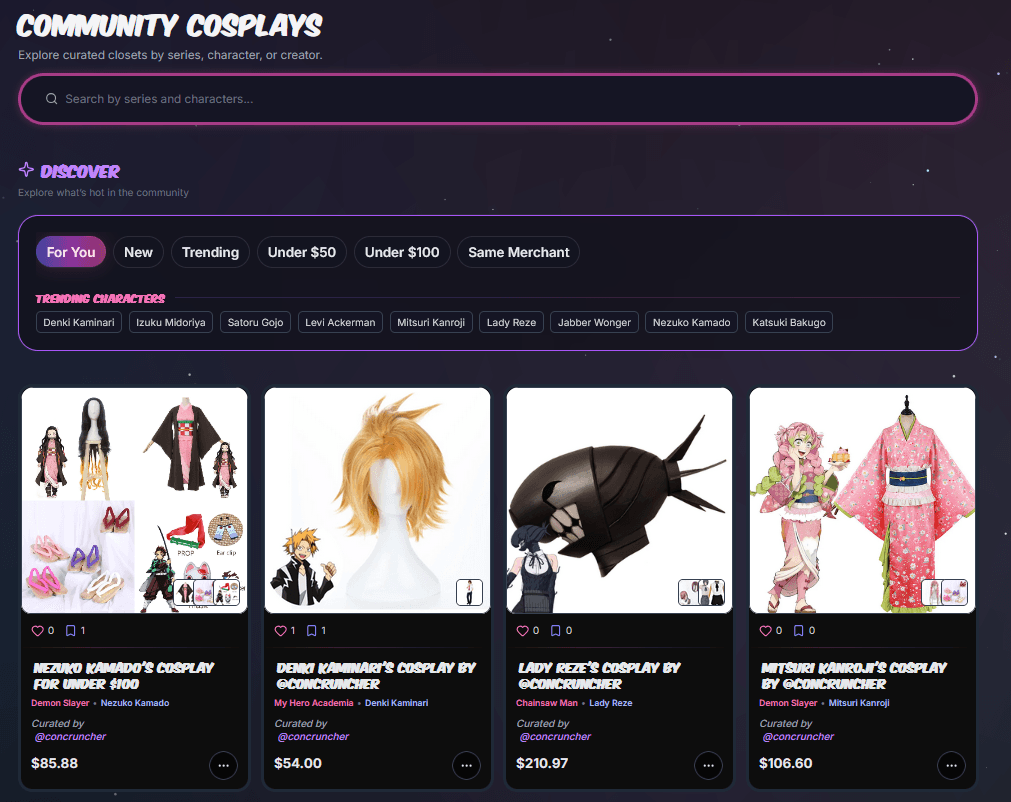
Task: Open the Nezuko Kamado cosplay collage image
Action: pyautogui.click(x=134, y=500)
